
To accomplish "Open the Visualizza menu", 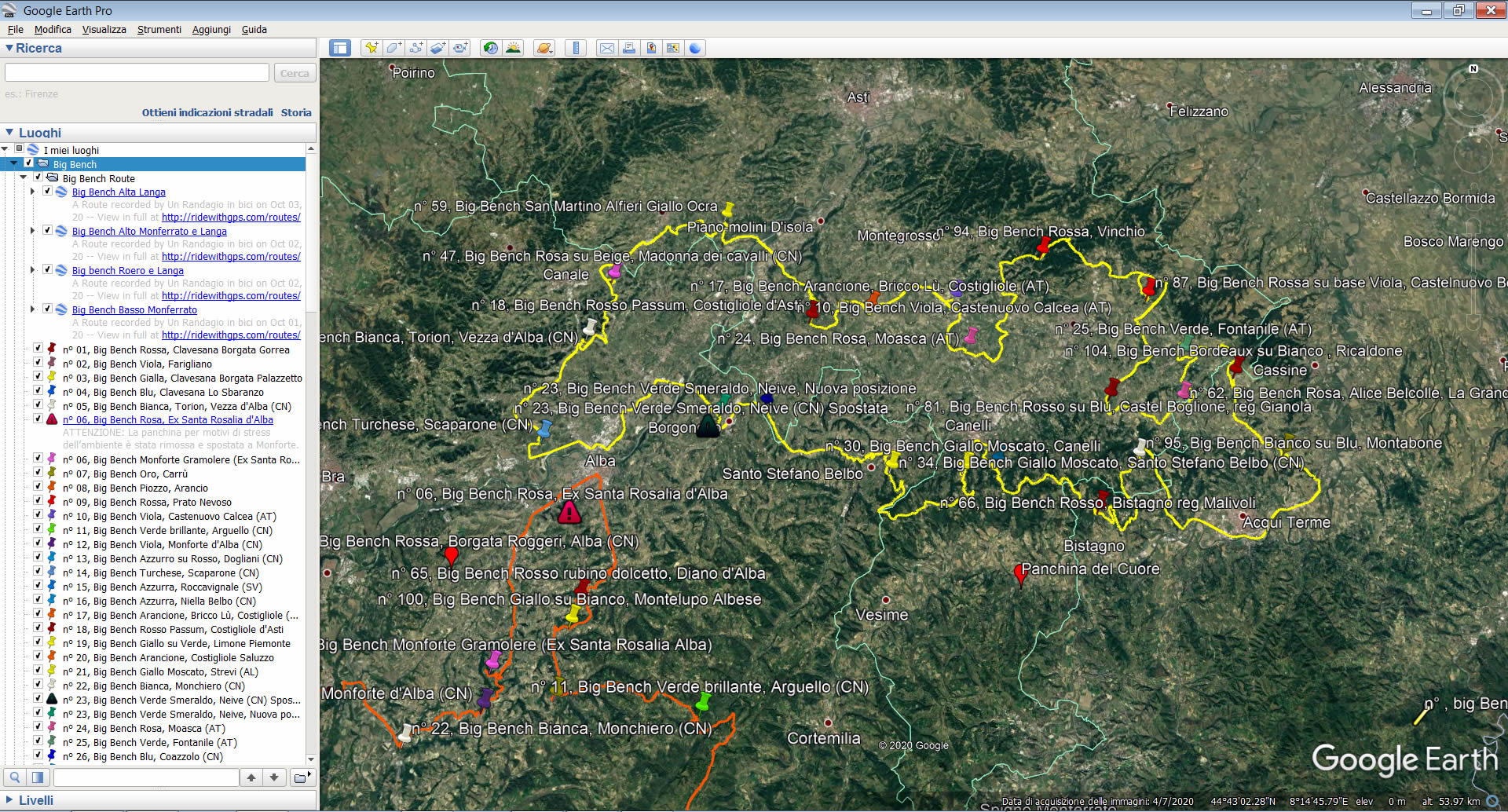I will [x=104, y=30].
